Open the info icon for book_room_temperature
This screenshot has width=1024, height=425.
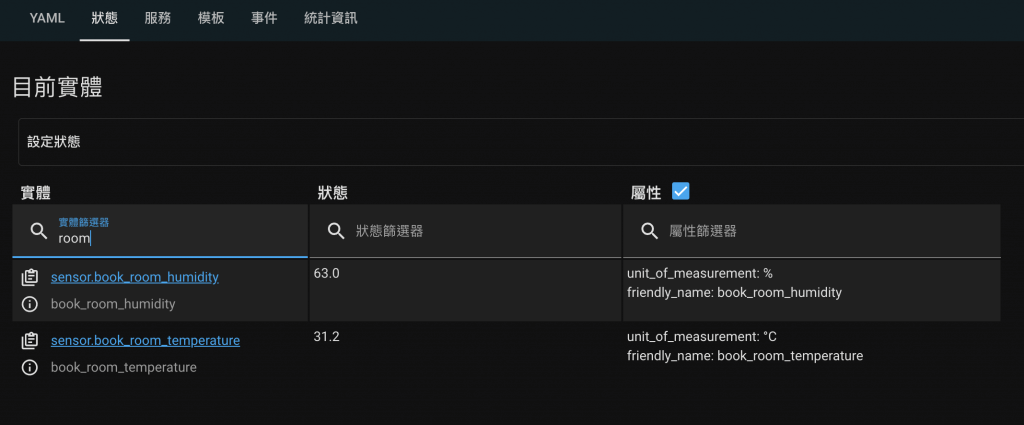29,368
